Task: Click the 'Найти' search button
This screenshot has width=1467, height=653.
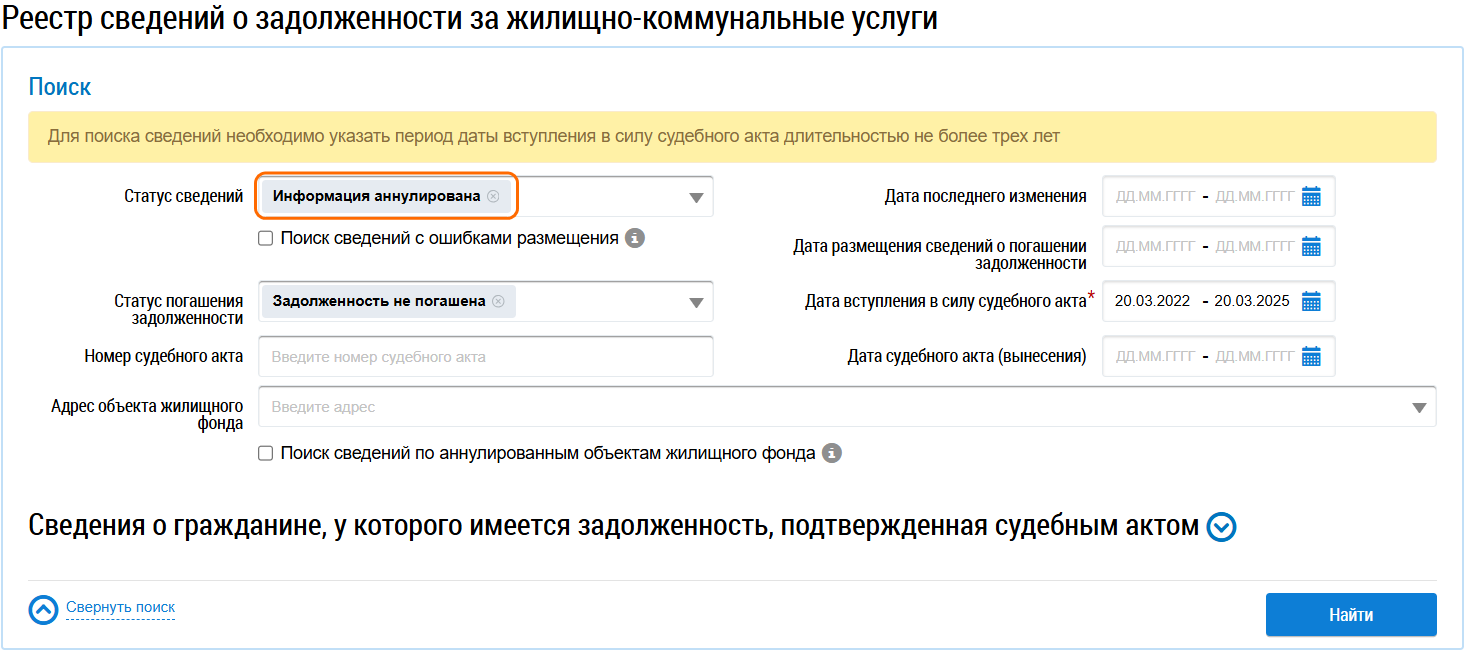Action: [1350, 615]
